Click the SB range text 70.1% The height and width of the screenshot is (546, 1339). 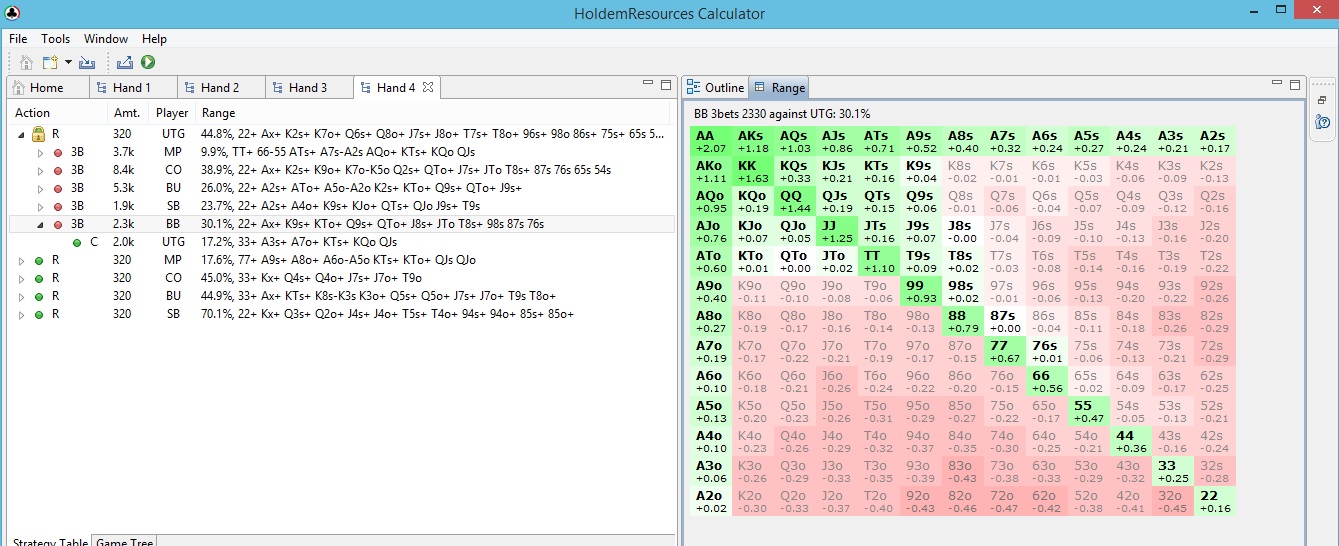(x=387, y=314)
